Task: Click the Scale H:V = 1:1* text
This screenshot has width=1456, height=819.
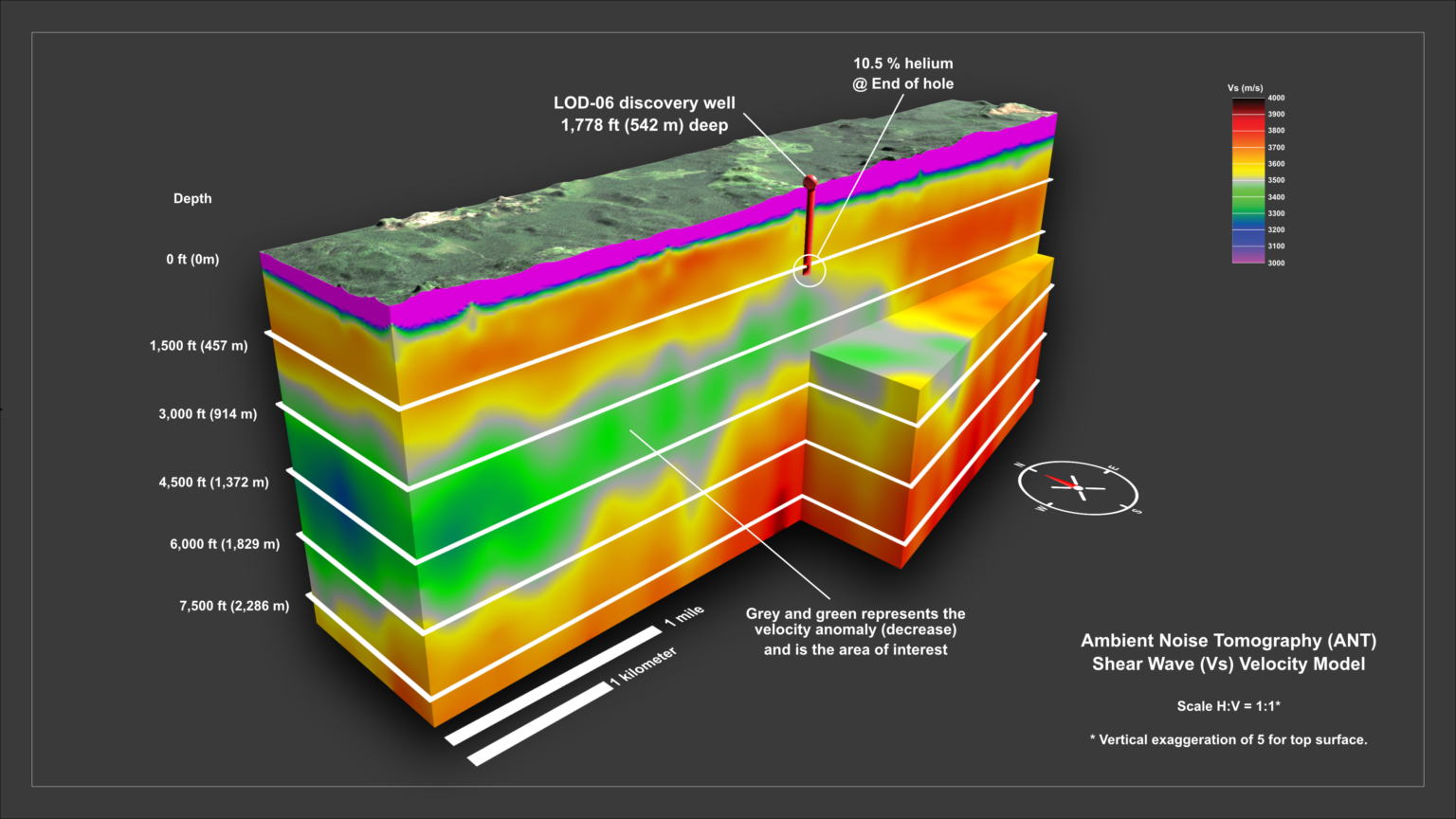Action: click(1228, 706)
